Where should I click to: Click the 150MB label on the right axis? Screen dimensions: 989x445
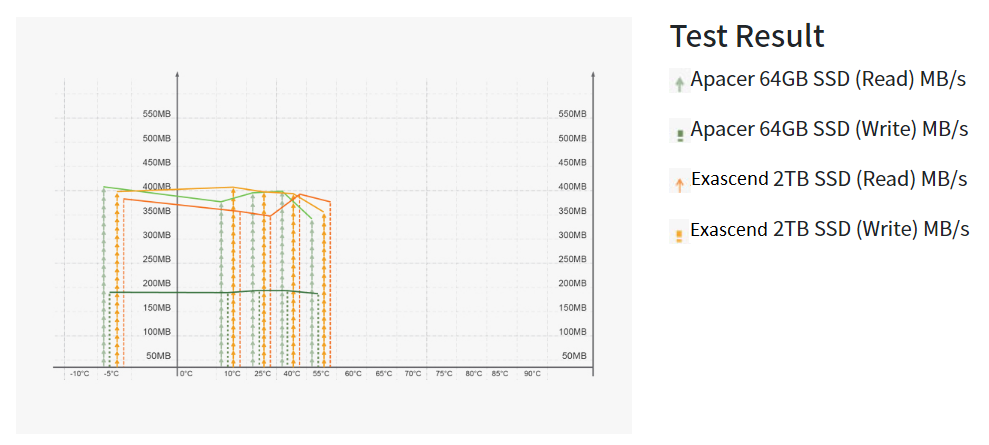(573, 308)
